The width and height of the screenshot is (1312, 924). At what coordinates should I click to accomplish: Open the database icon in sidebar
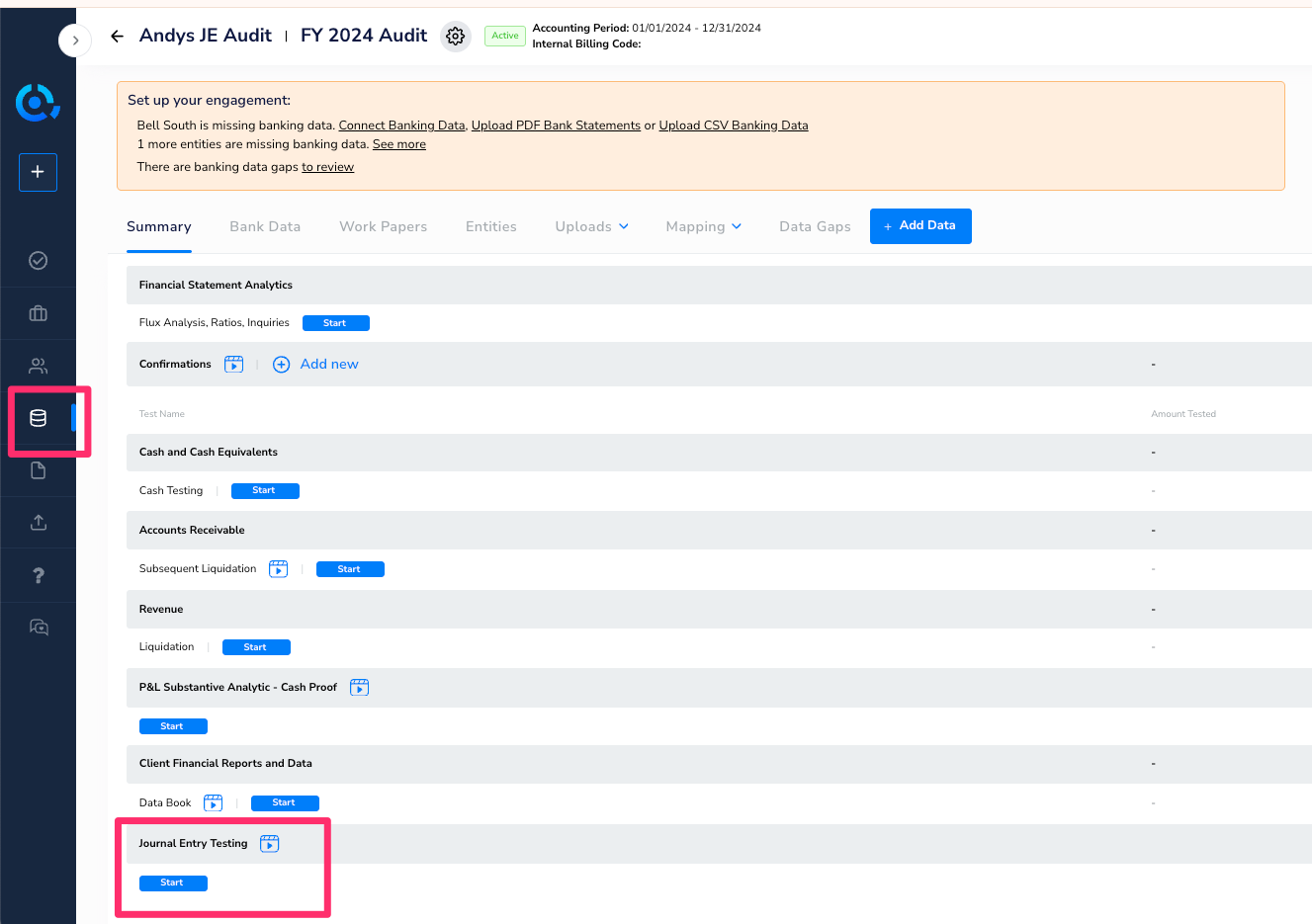[39, 418]
